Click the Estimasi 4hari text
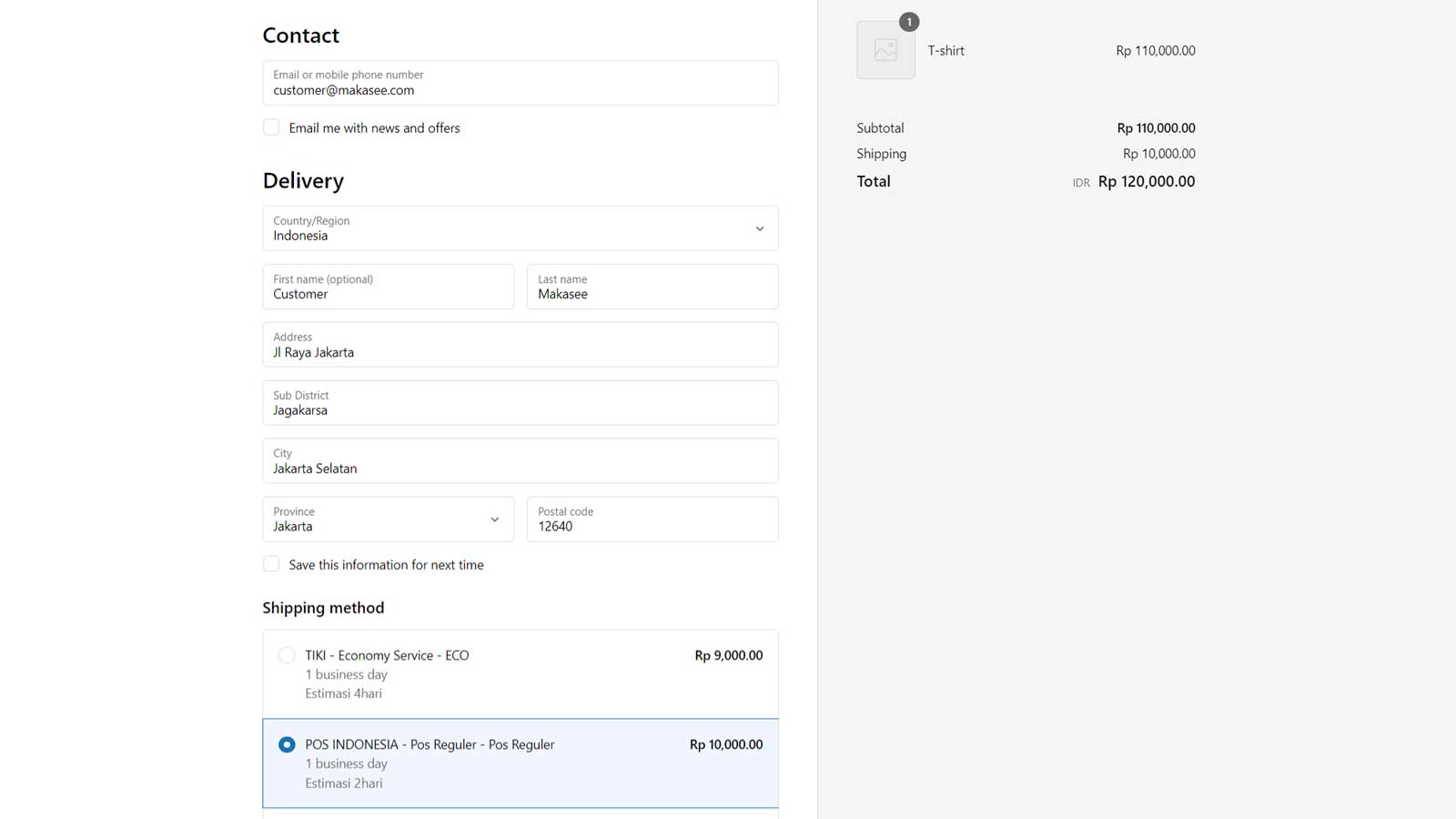This screenshot has width=1456, height=819. point(344,693)
